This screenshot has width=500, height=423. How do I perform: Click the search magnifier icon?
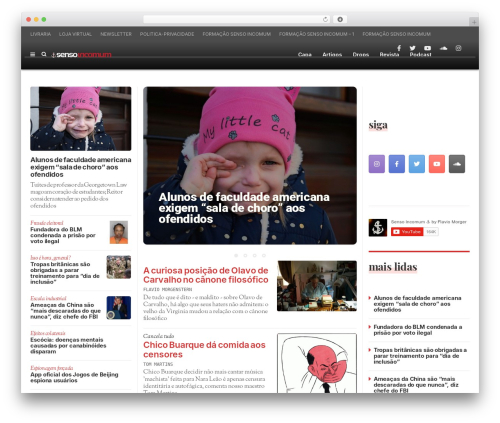44,54
